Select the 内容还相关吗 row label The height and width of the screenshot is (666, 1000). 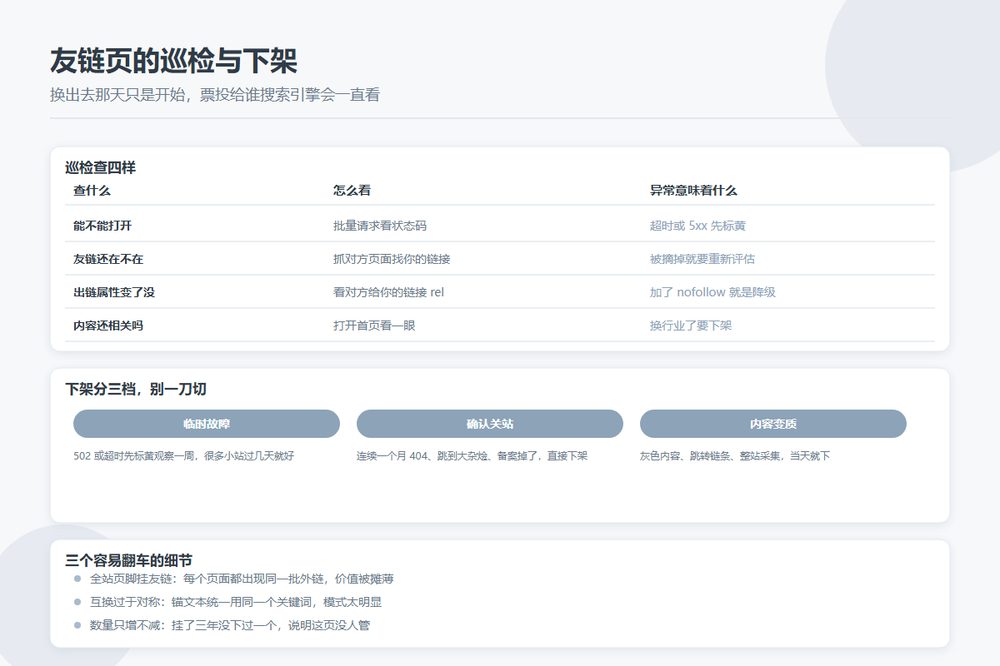pyautogui.click(x=108, y=325)
